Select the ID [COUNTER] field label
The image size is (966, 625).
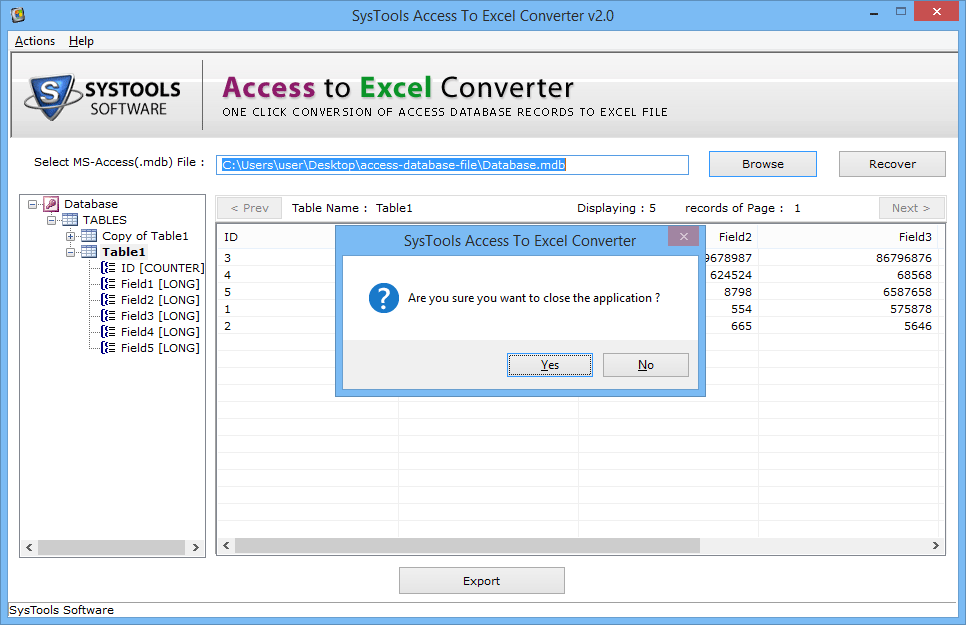coord(163,268)
